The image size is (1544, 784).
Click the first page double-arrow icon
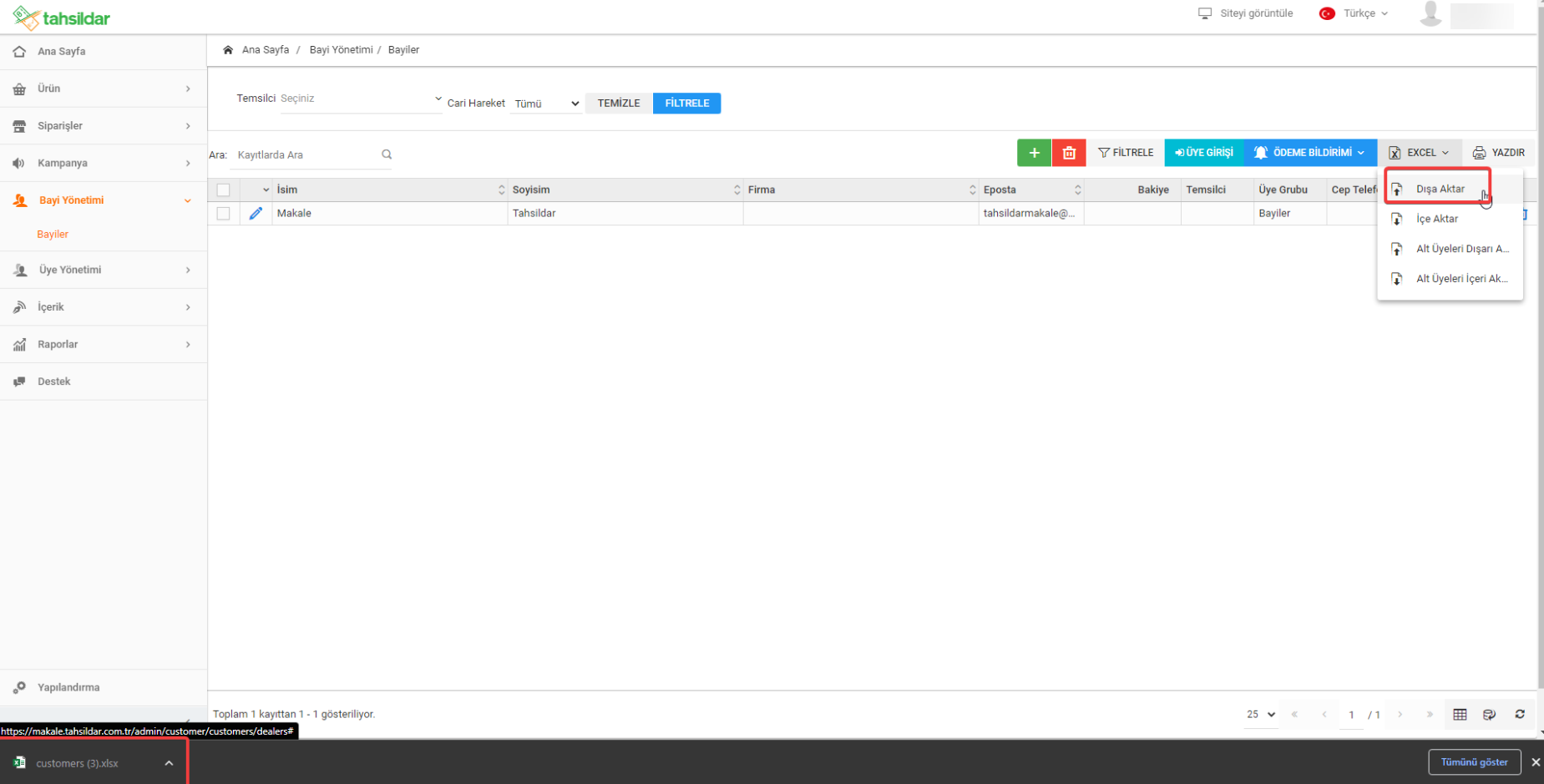click(1294, 715)
